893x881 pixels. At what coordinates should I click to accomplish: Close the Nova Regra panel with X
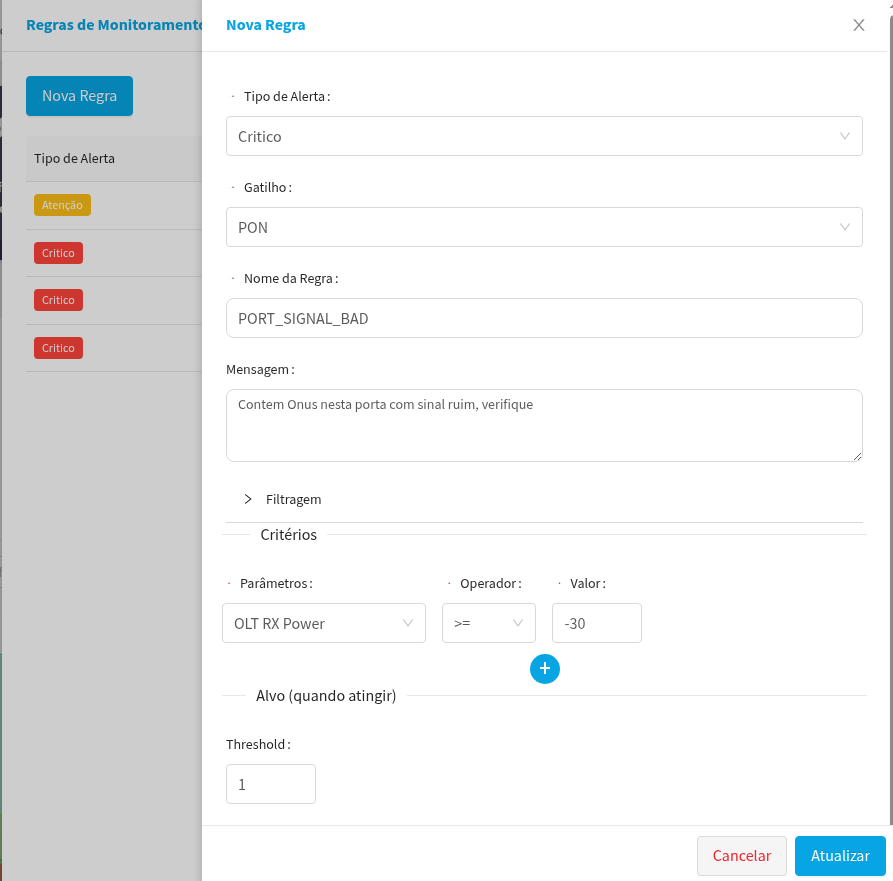[x=858, y=25]
